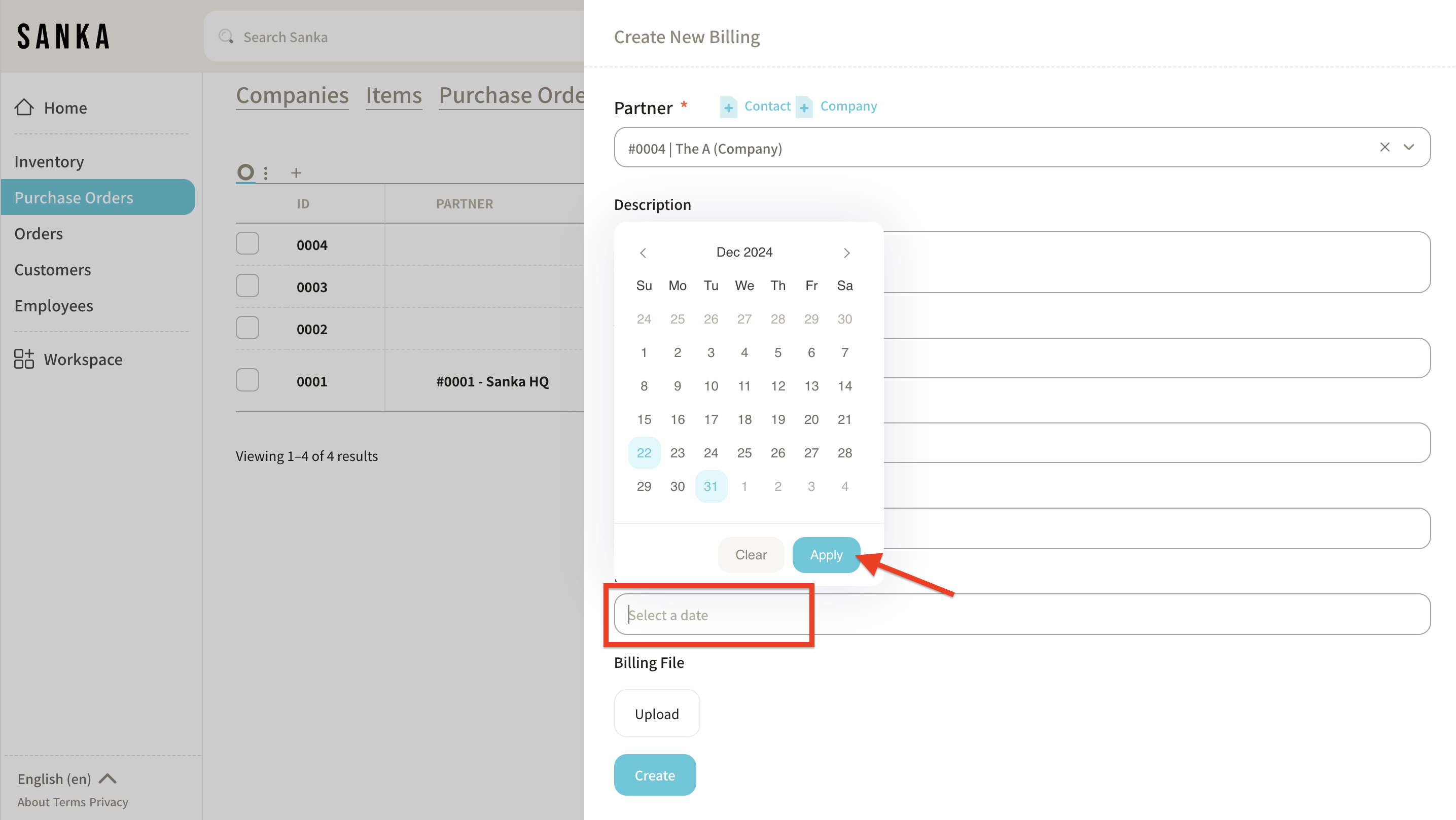Select the checkbox for order 0001
This screenshot has width=1456, height=820.
[247, 380]
